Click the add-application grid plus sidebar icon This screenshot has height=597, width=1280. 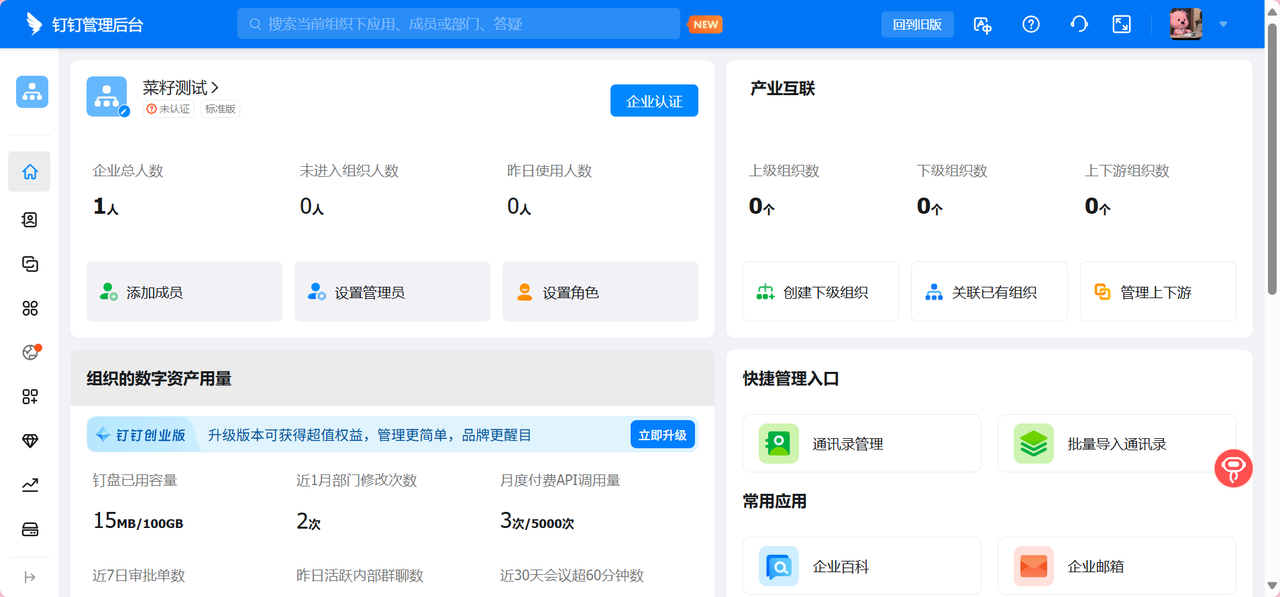tap(30, 397)
